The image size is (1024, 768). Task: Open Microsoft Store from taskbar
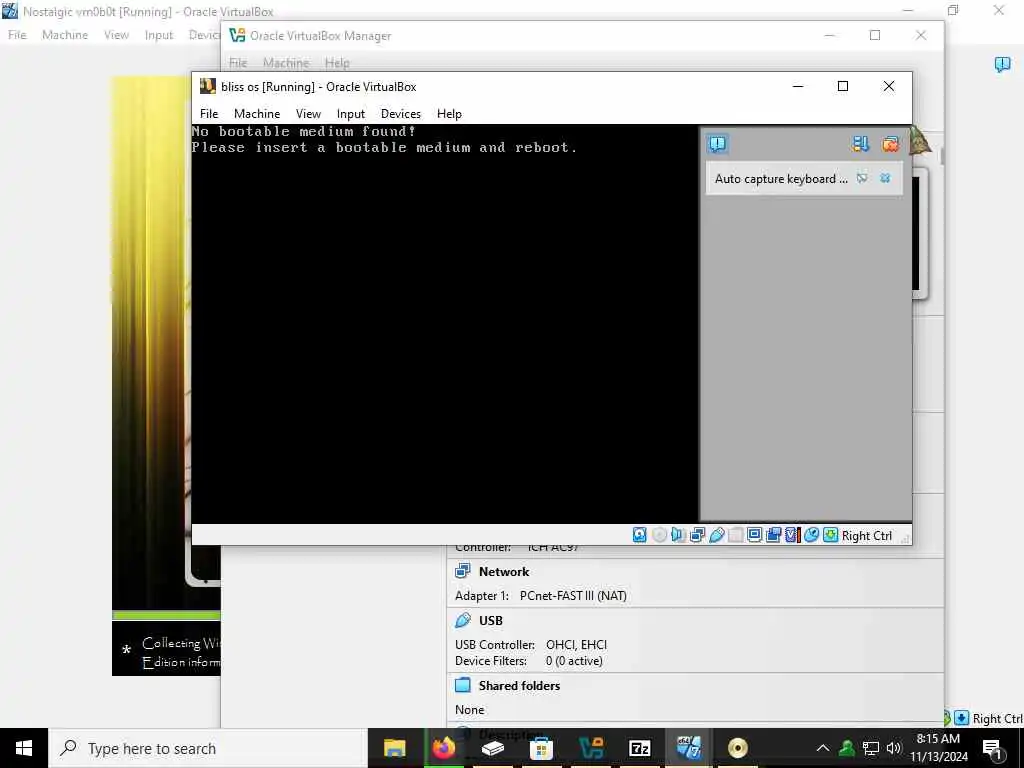[x=541, y=748]
